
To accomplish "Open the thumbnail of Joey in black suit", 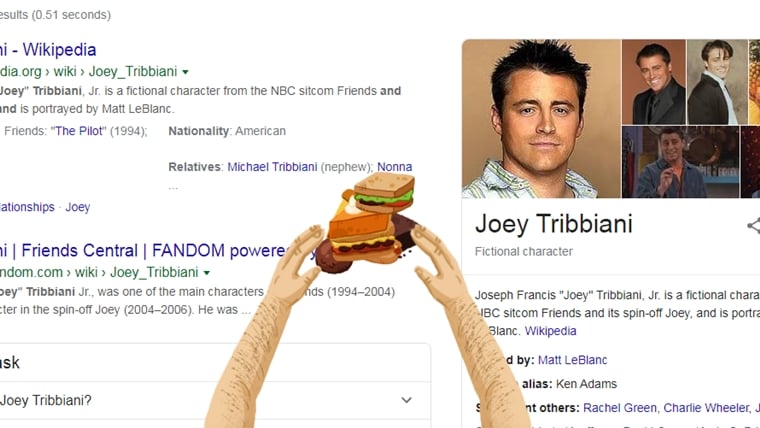I will [x=653, y=82].
